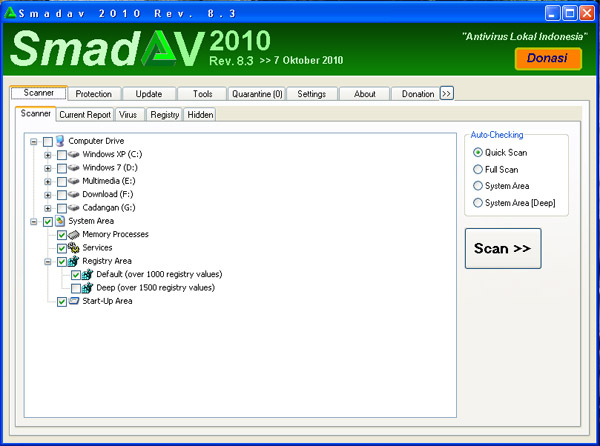Expand the Cadangan (G:) node
Viewport: 600px width, 446px height.
(47, 208)
